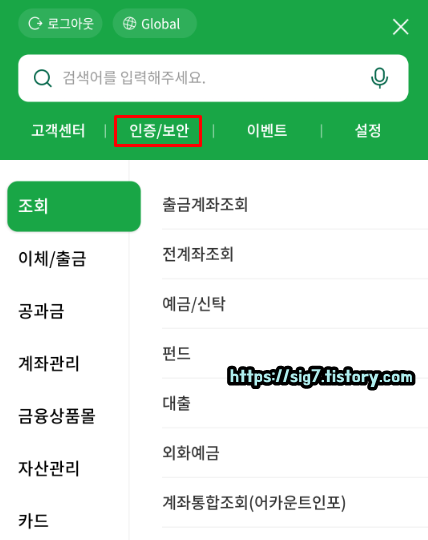Open 예금/신탁 menu item
The width and height of the screenshot is (428, 540).
point(295,304)
